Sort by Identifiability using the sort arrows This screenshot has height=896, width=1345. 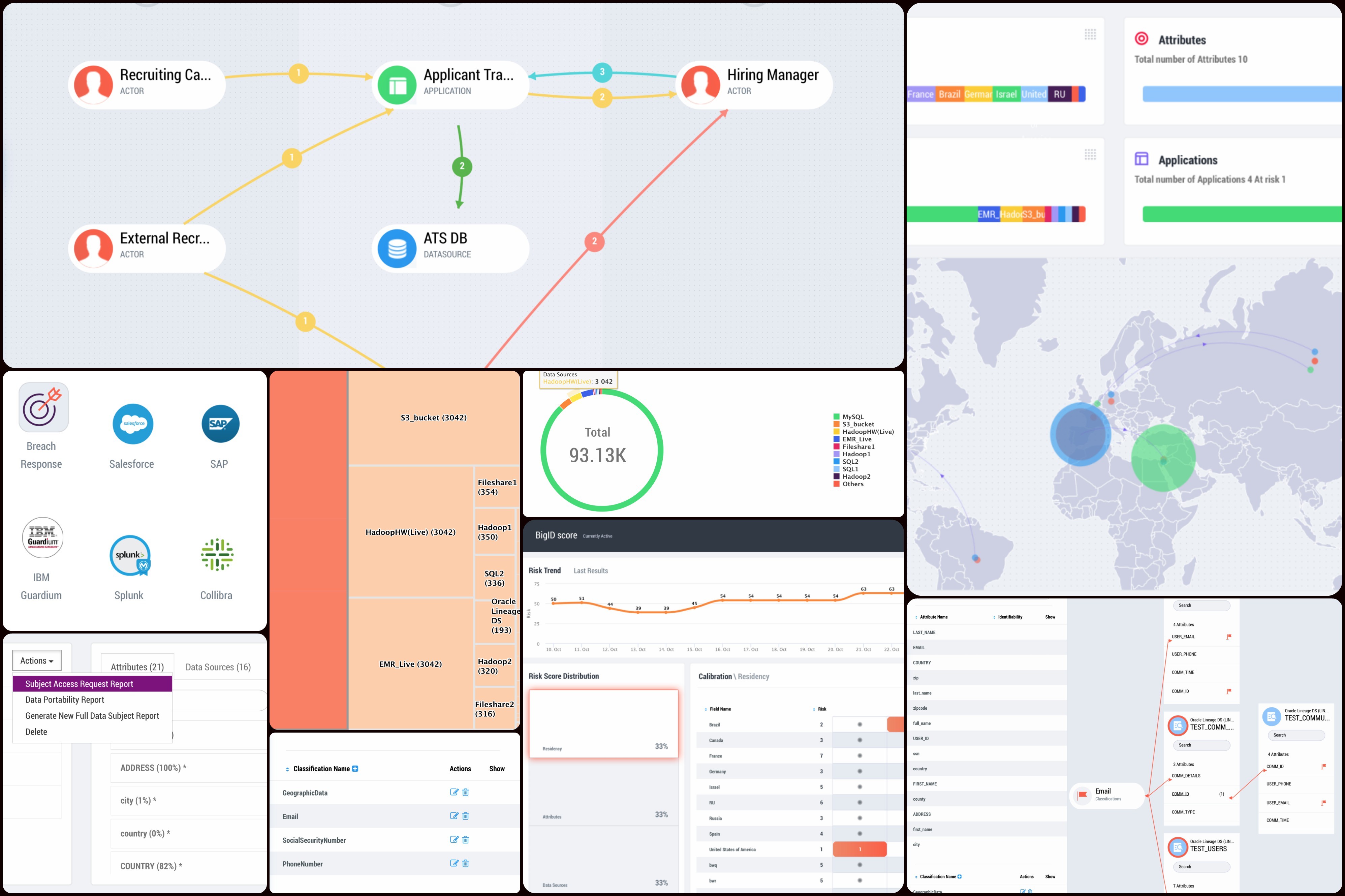pos(995,617)
